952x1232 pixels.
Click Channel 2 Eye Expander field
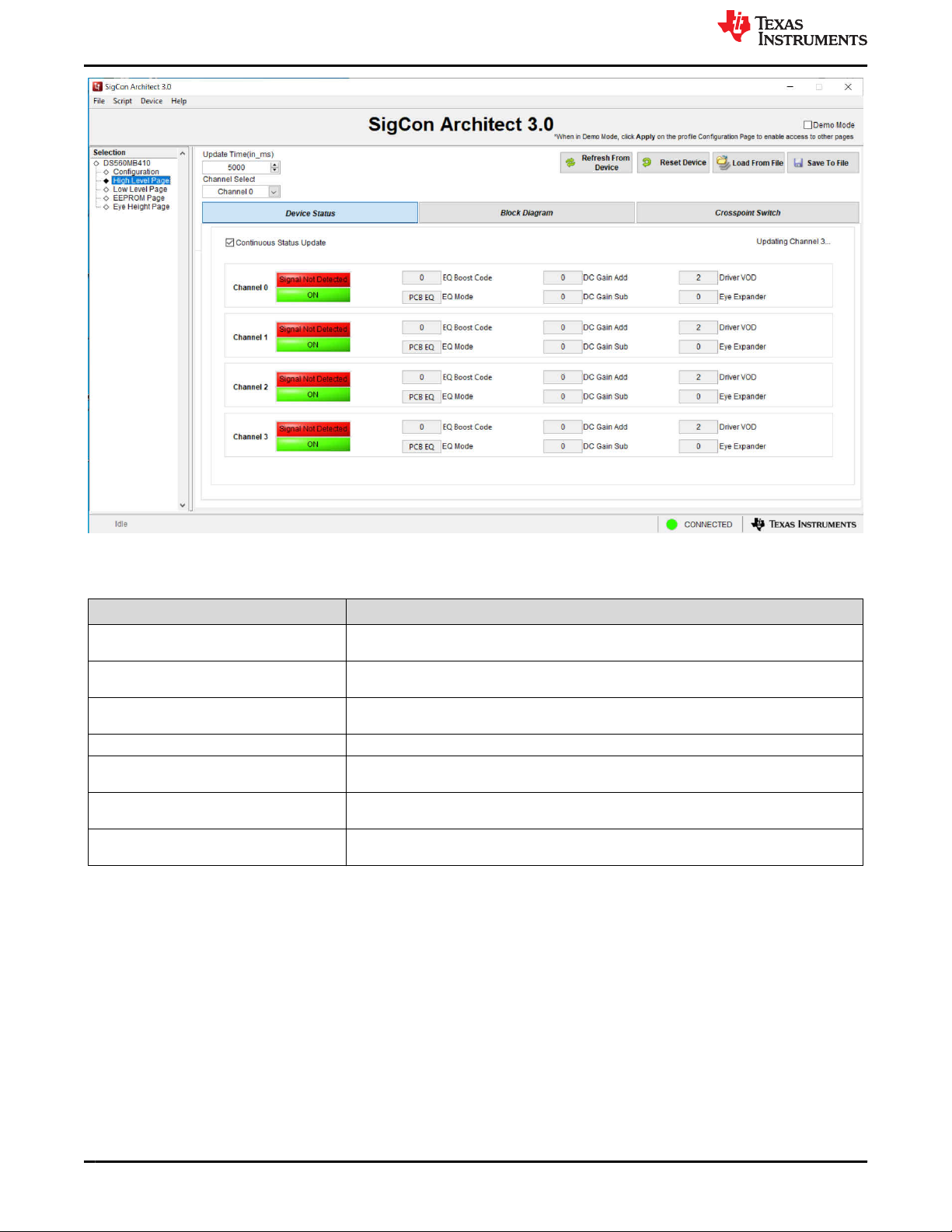tap(698, 396)
